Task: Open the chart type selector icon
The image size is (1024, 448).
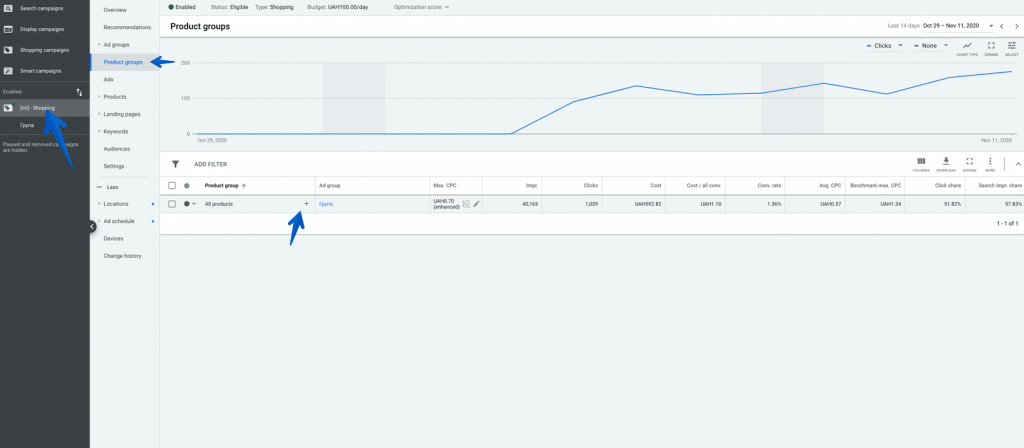Action: tap(966, 46)
